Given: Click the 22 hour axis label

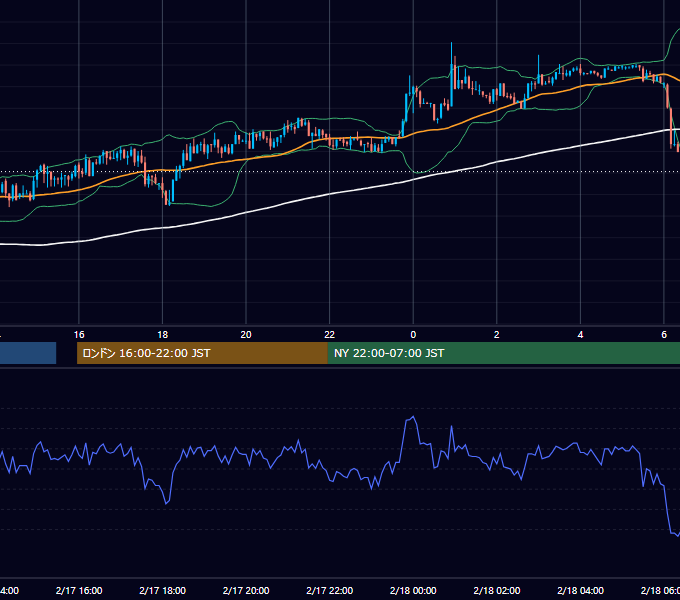Looking at the screenshot, I should tap(330, 335).
